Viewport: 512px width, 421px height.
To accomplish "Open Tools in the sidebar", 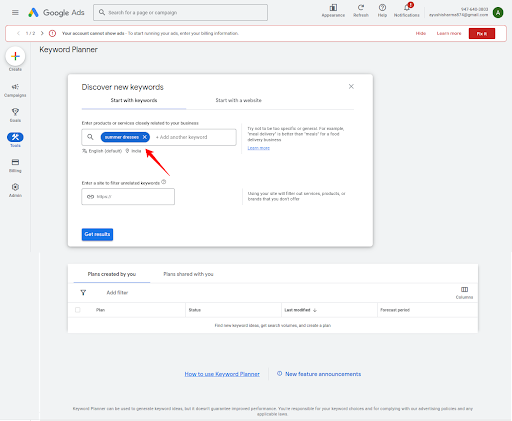I will tap(15, 140).
